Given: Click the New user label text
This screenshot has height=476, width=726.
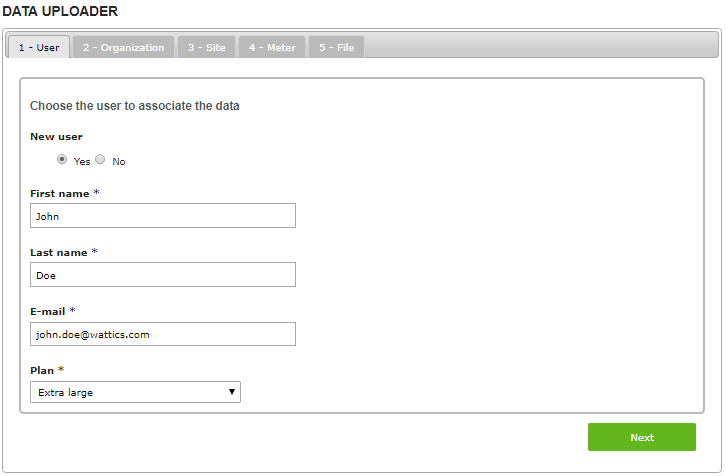Looking at the screenshot, I should 56,136.
